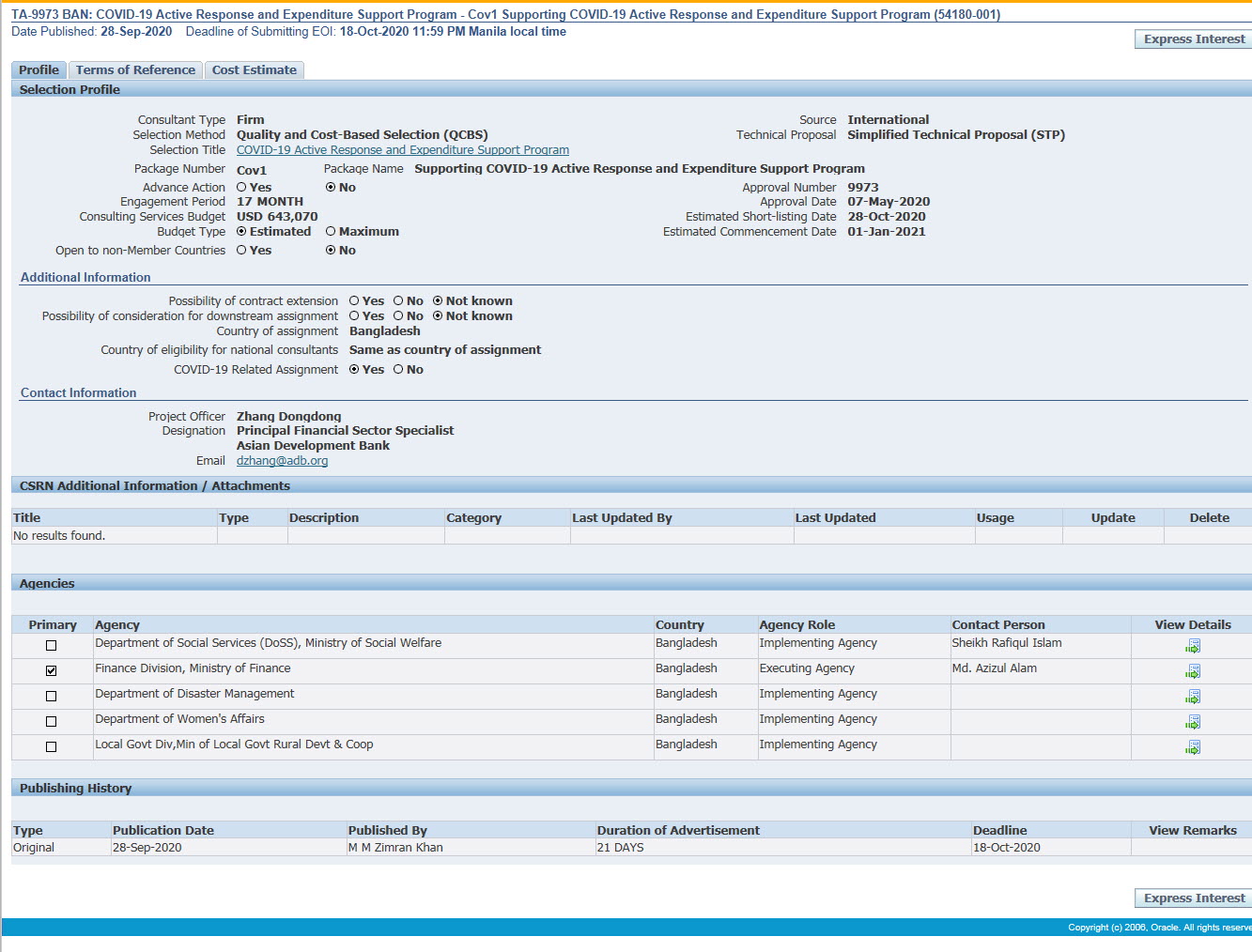The image size is (1252, 952).
Task: Click USD 643,070 budget value
Action: pyautogui.click(x=277, y=217)
